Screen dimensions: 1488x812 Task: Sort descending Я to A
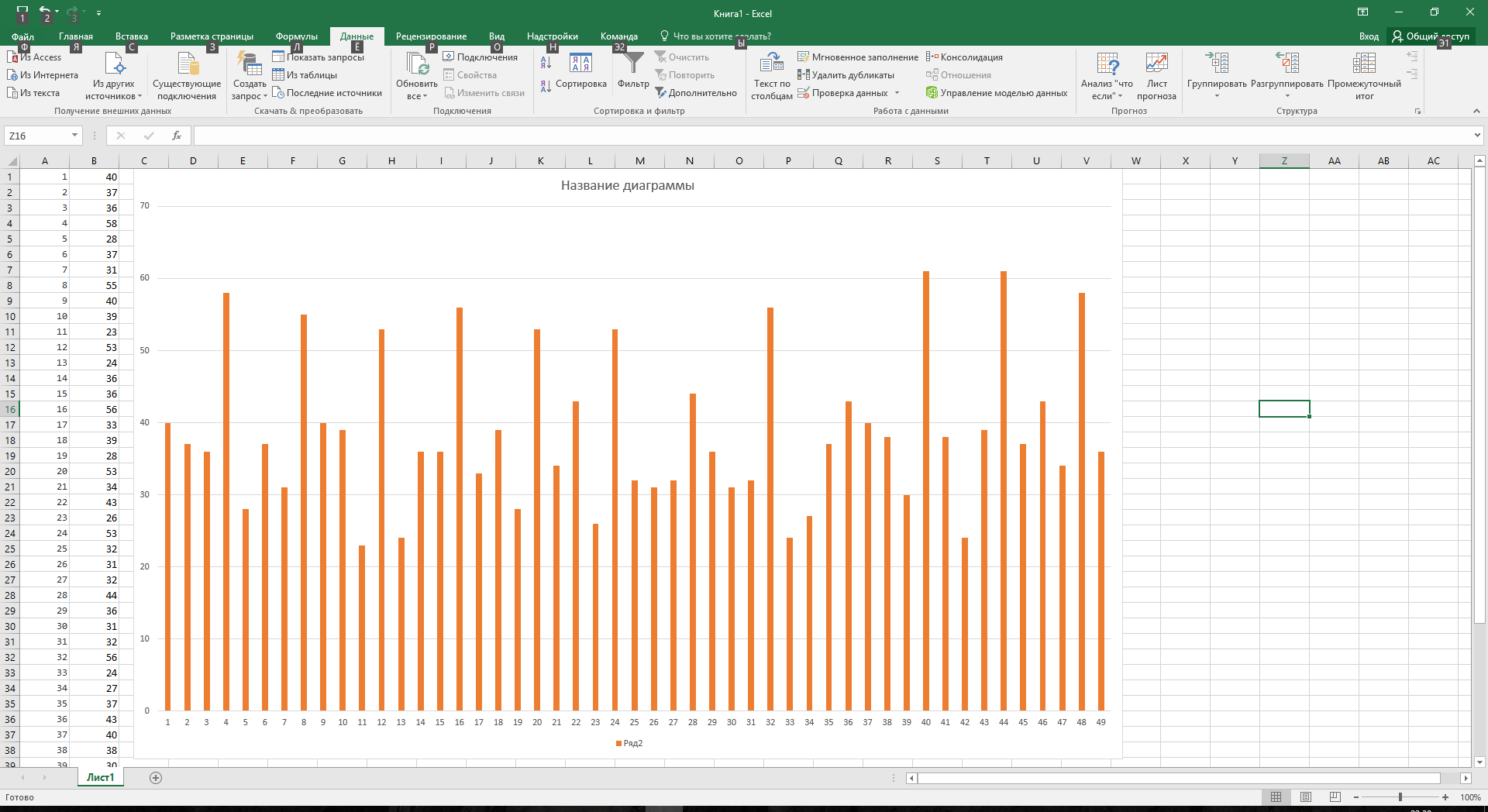[x=546, y=85]
